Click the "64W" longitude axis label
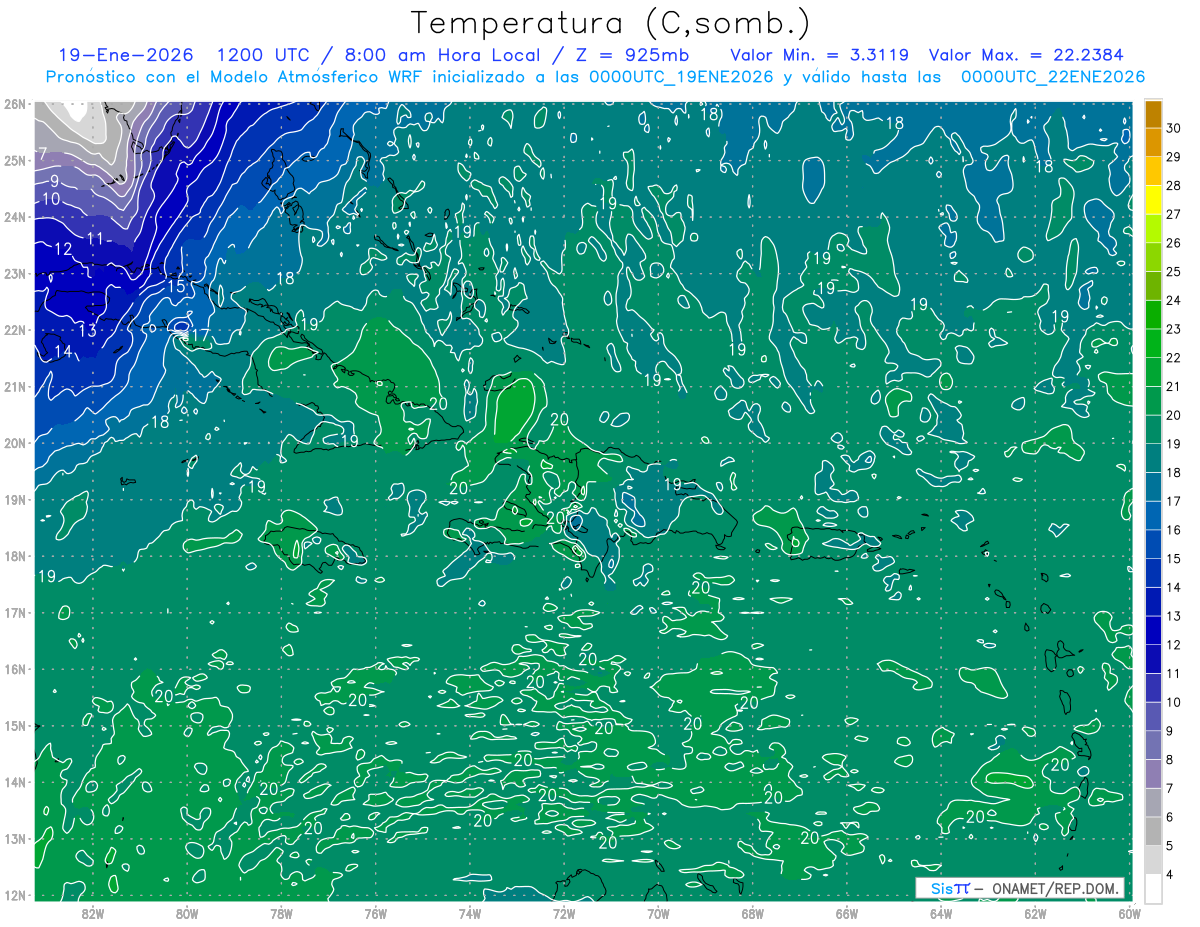The width and height of the screenshot is (1200, 927). tap(941, 913)
